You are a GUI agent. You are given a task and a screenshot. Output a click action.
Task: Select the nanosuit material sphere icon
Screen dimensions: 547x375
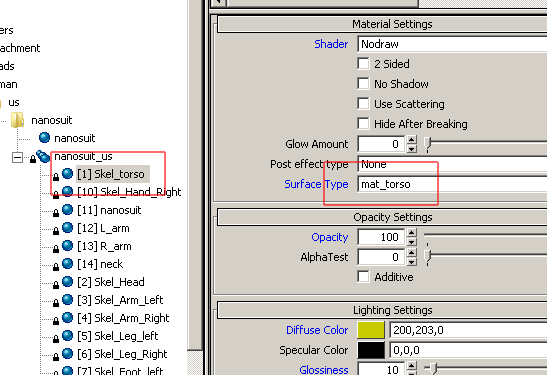point(44,137)
